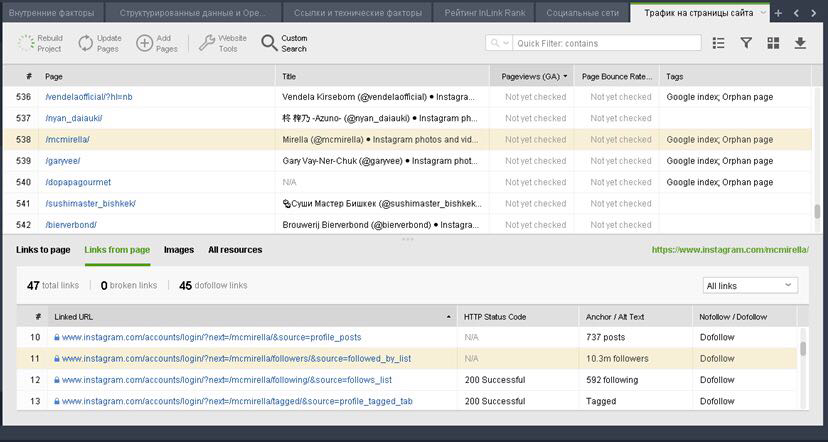
Task: Open quick filter search type dropdown
Action: click(x=499, y=43)
